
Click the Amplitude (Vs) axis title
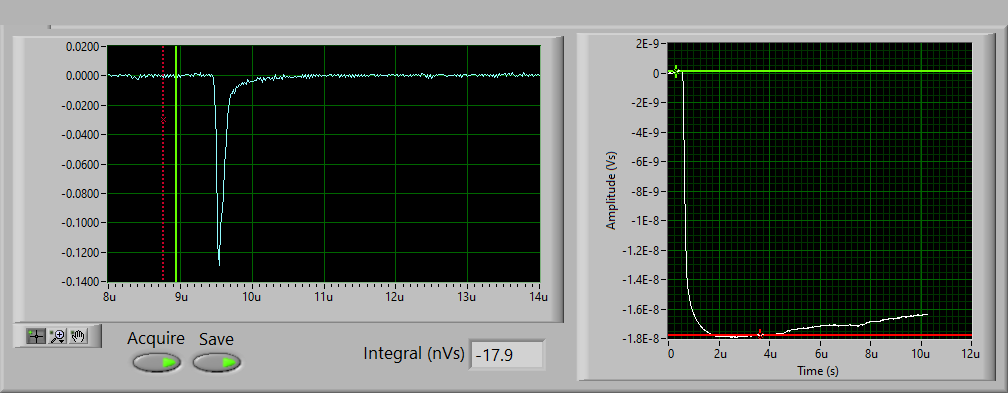[611, 193]
